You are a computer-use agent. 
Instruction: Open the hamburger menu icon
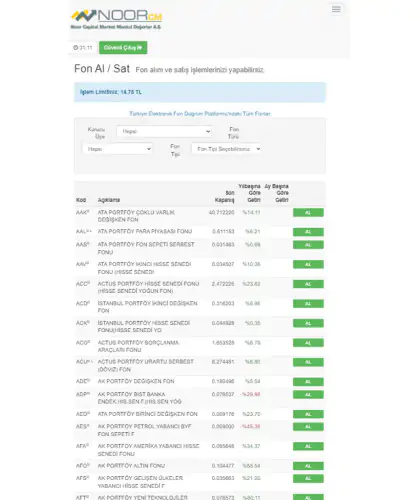pyautogui.click(x=336, y=9)
